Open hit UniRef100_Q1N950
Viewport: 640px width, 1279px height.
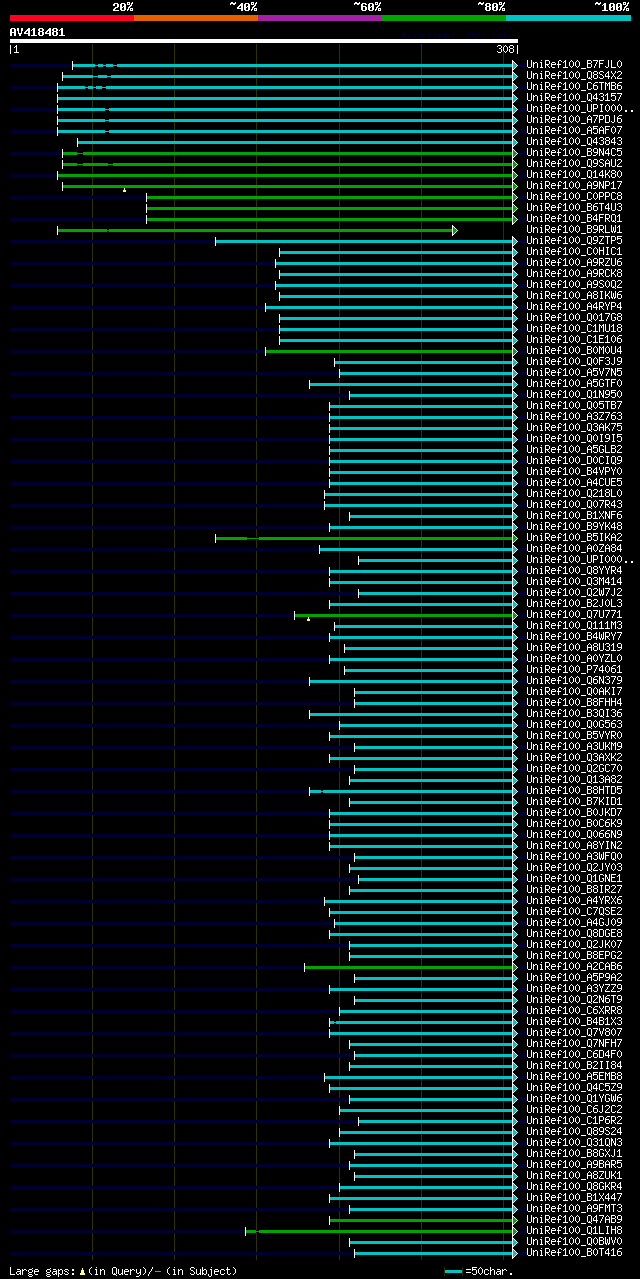coord(574,395)
